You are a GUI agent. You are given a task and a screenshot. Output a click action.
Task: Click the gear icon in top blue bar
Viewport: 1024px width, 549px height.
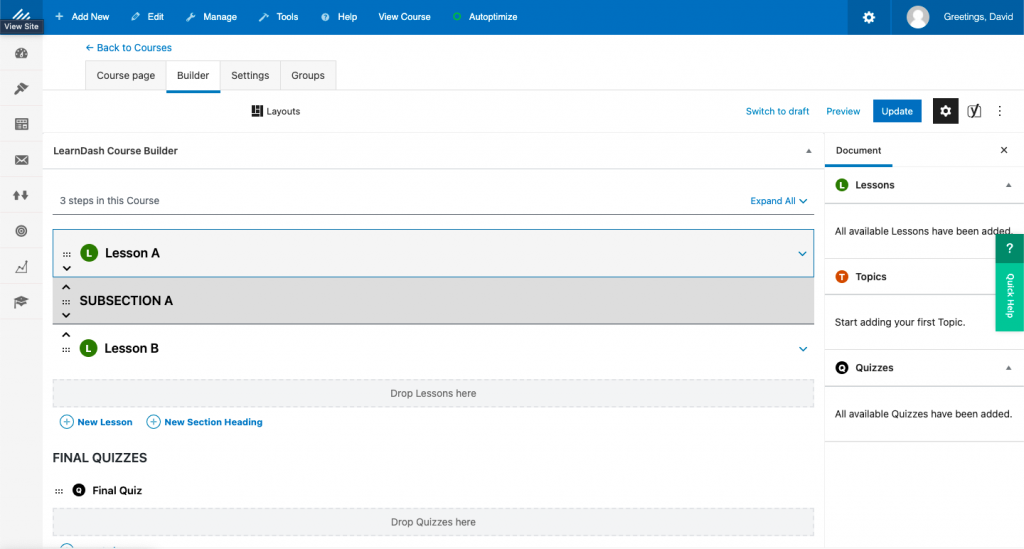869,17
